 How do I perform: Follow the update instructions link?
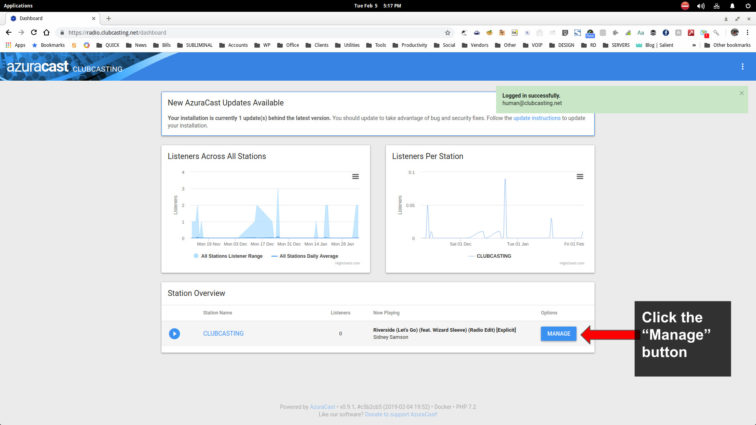(x=537, y=118)
